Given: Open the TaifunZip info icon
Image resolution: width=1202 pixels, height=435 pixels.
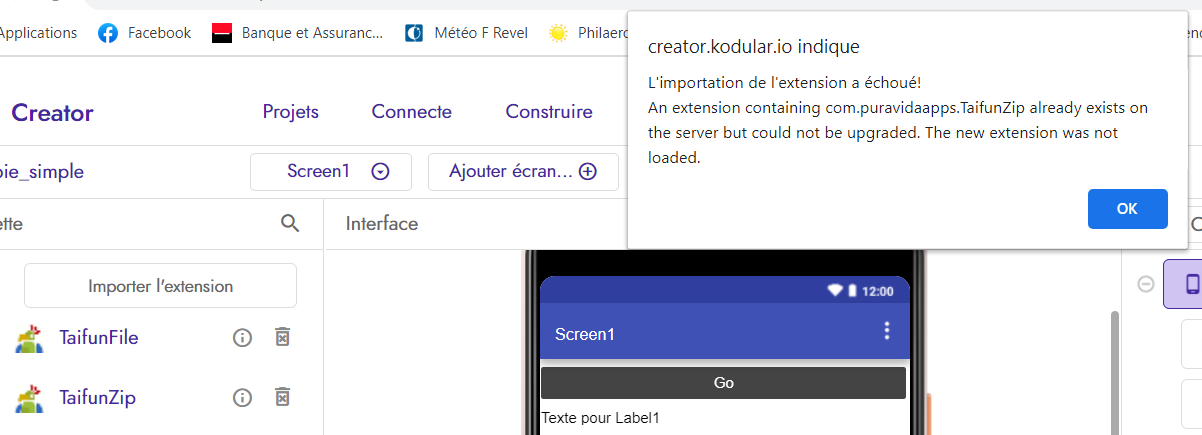Looking at the screenshot, I should (x=242, y=398).
